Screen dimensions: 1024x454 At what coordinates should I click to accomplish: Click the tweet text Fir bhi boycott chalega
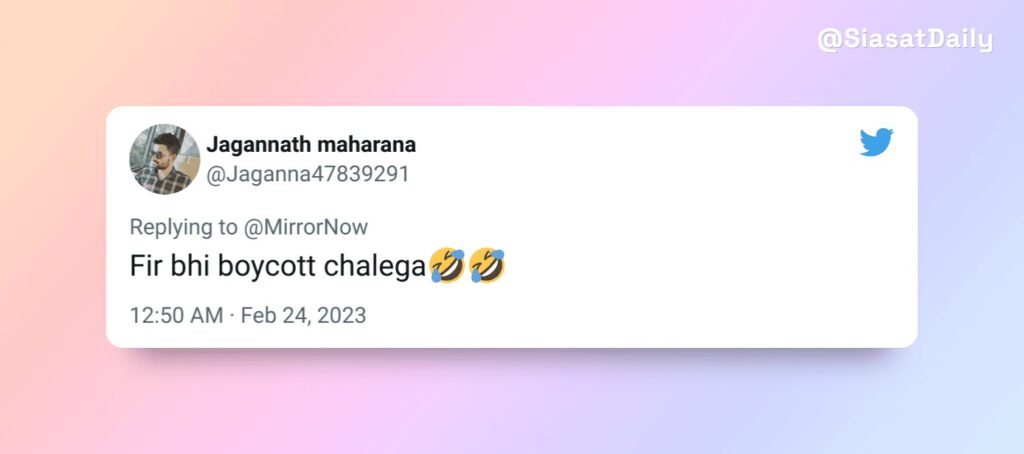click(x=278, y=267)
